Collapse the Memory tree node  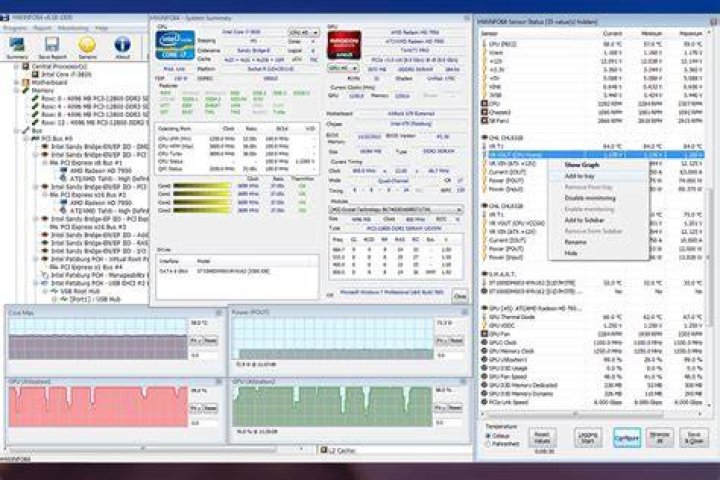coord(17,90)
